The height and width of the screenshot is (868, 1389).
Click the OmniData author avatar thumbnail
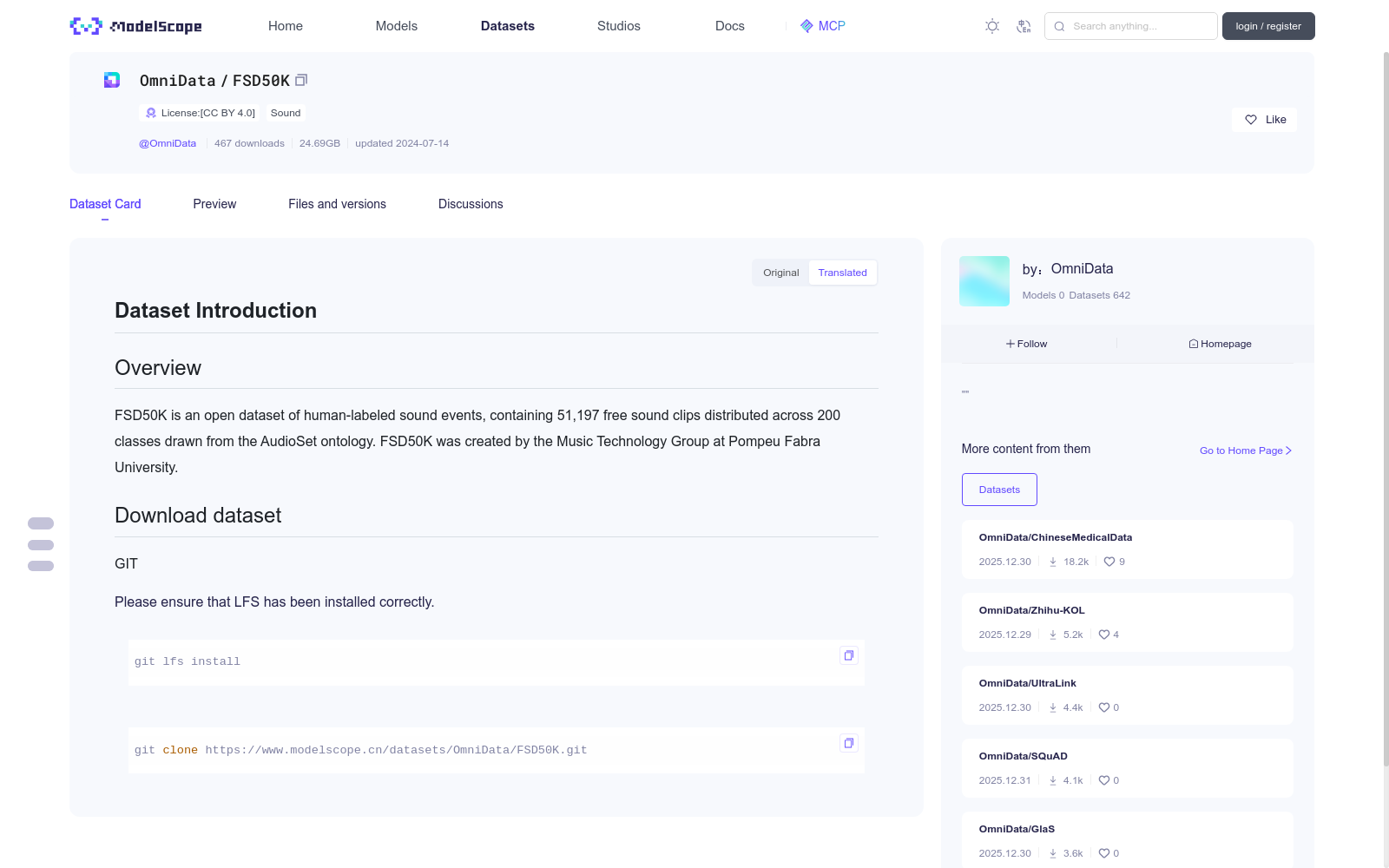click(x=984, y=281)
